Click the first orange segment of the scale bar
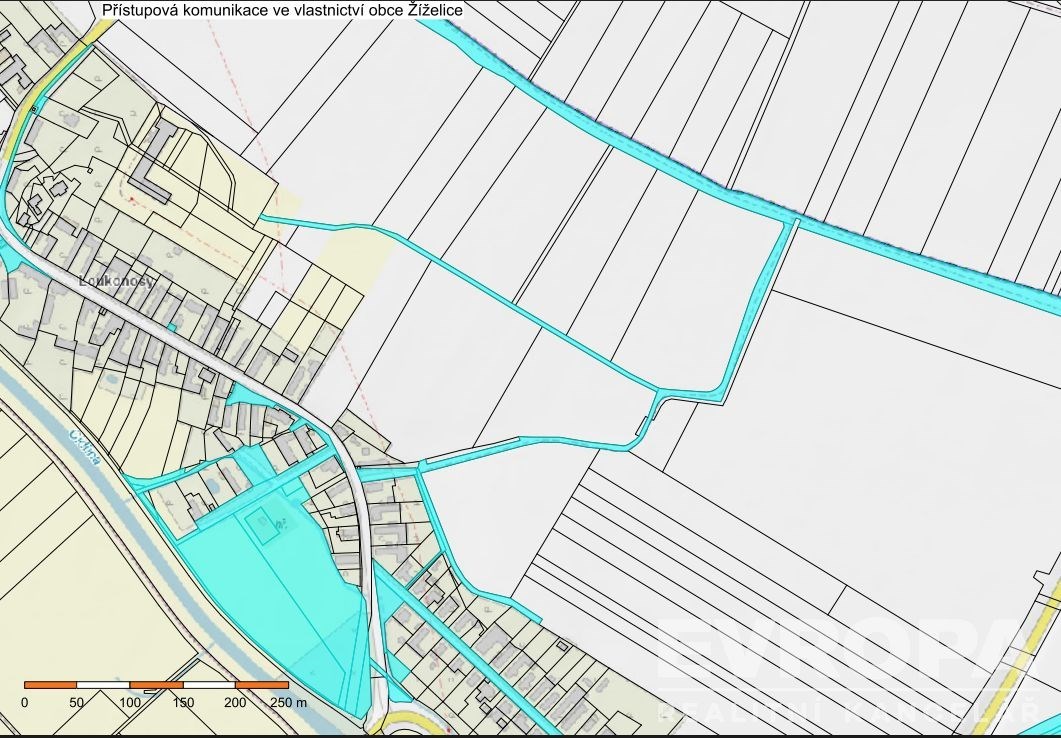This screenshot has height=738, width=1061. [50, 685]
